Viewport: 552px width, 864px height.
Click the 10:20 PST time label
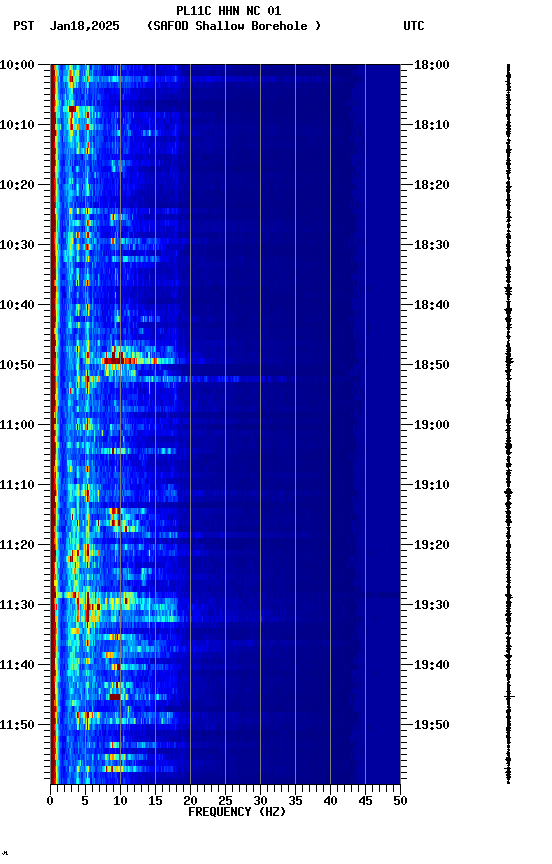pos(17,185)
